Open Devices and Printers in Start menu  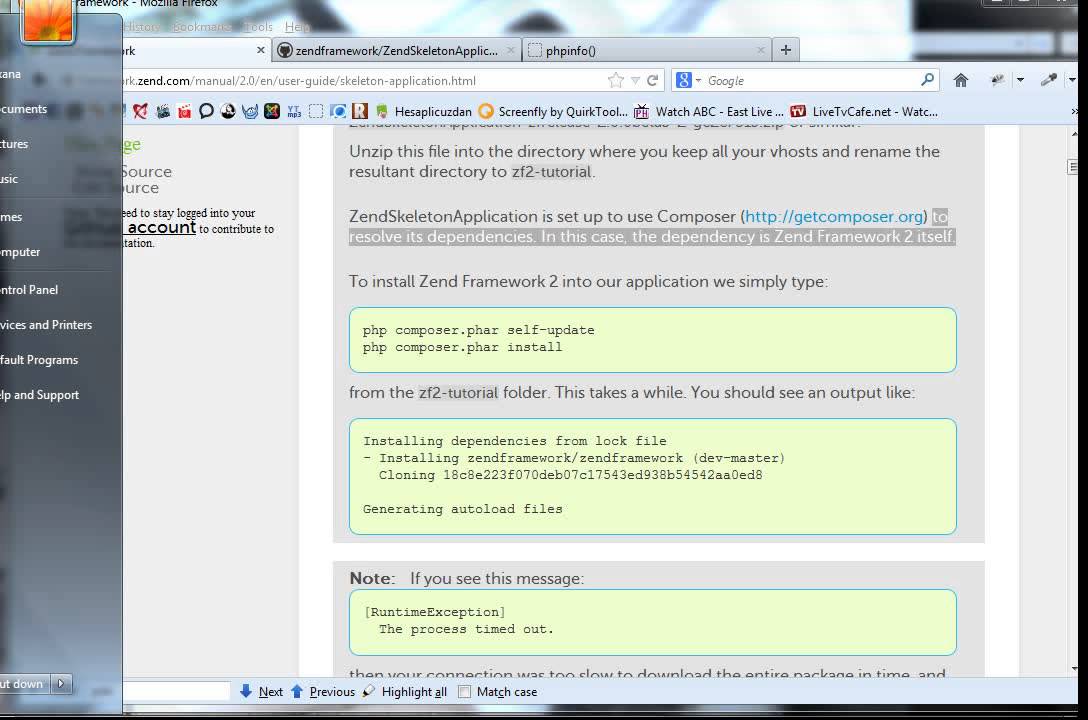pyautogui.click(x=46, y=325)
